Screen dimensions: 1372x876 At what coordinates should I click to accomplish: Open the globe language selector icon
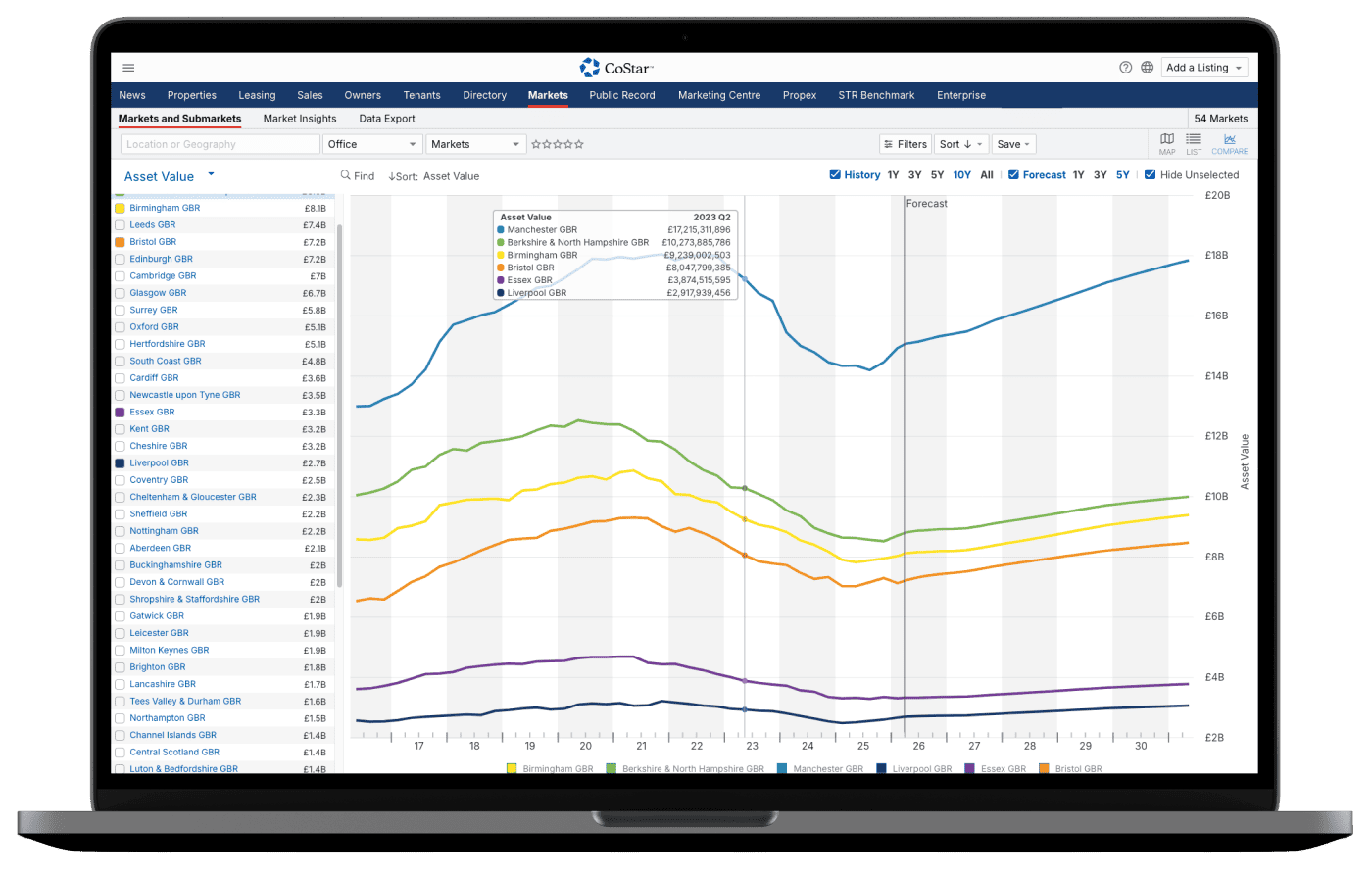tap(1147, 68)
